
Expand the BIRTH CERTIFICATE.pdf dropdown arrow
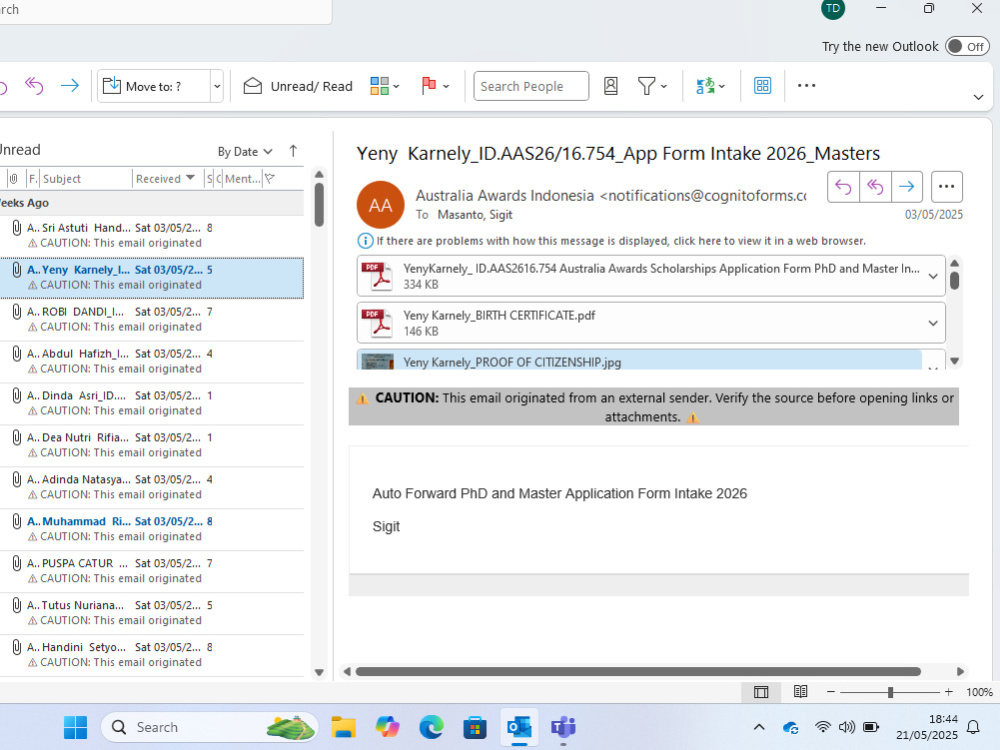click(933, 323)
